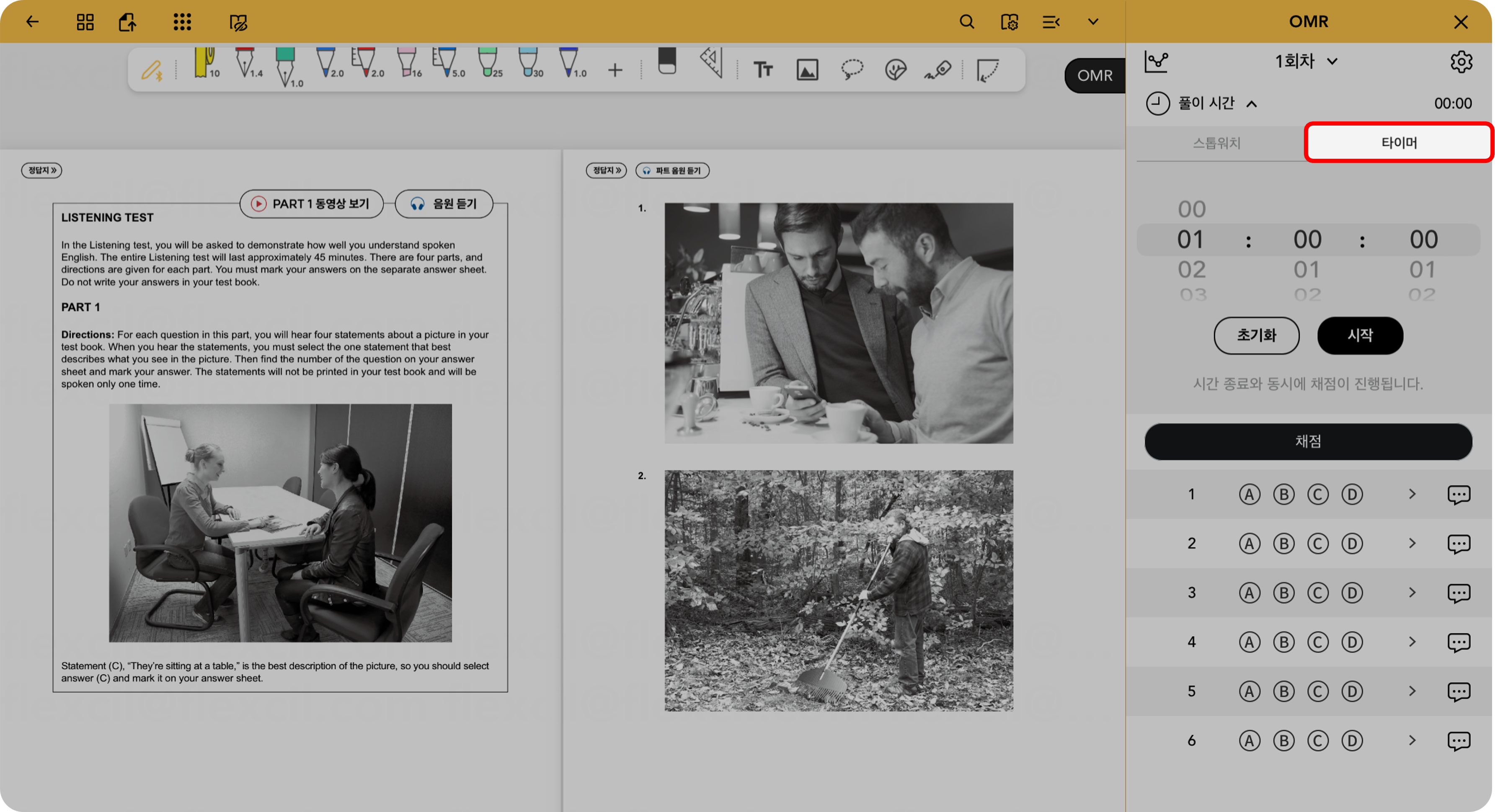This screenshot has height=812, width=1495.
Task: Mark answer D for question 2
Action: coord(1352,544)
